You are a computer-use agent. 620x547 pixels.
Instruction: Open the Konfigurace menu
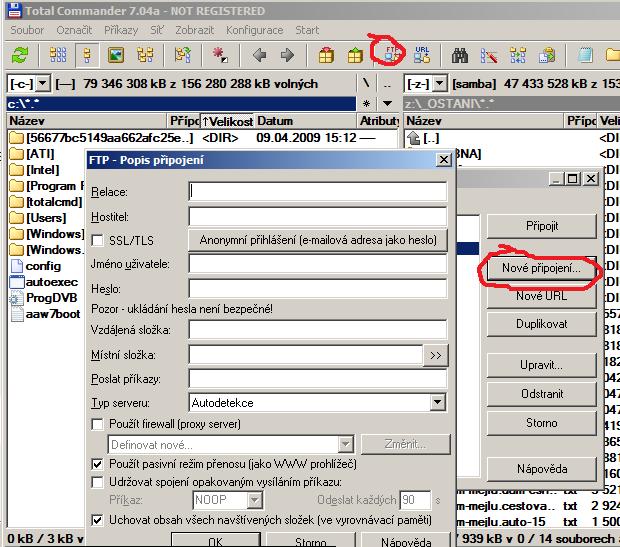click(x=254, y=30)
